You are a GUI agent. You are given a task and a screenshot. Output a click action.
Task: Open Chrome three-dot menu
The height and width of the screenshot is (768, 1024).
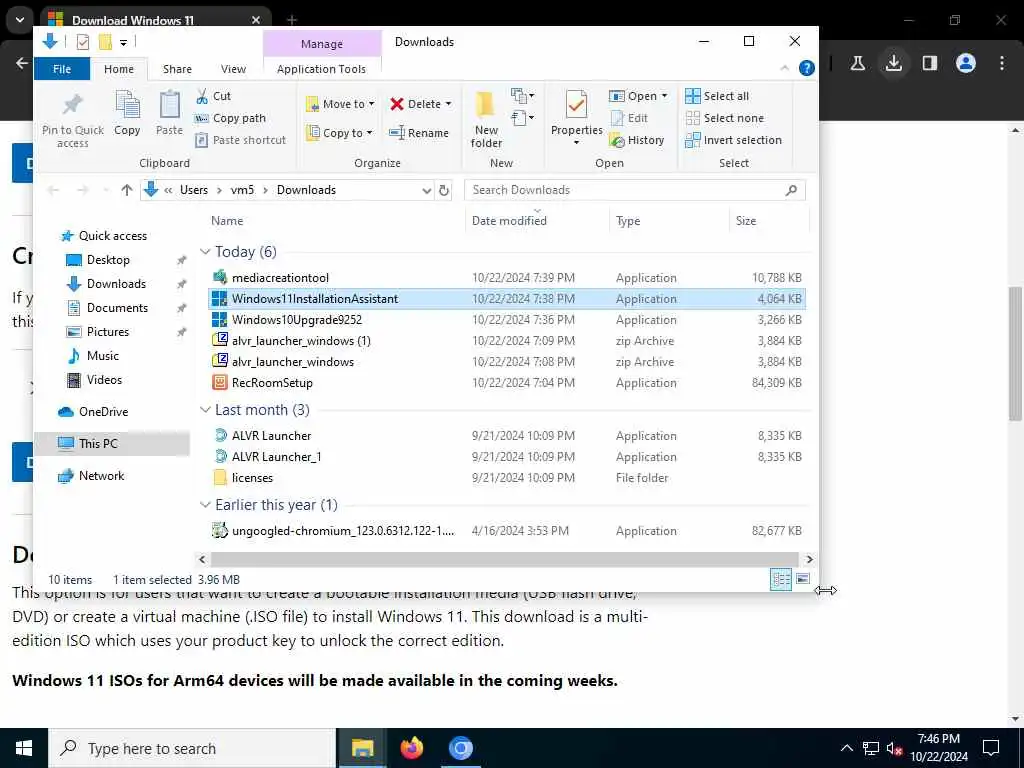(1002, 63)
